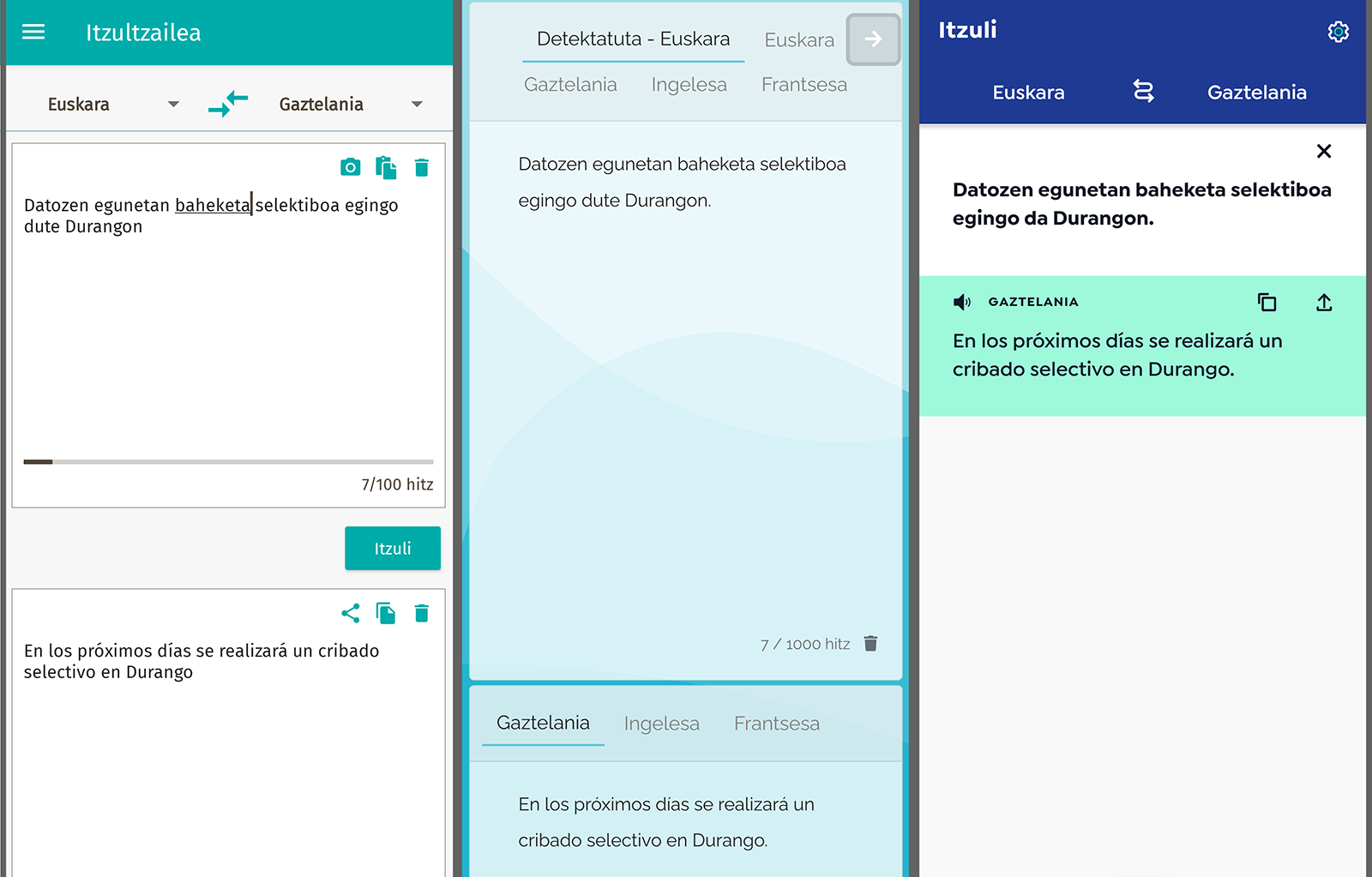Open the Gaztelania target language dropdown

tap(352, 104)
